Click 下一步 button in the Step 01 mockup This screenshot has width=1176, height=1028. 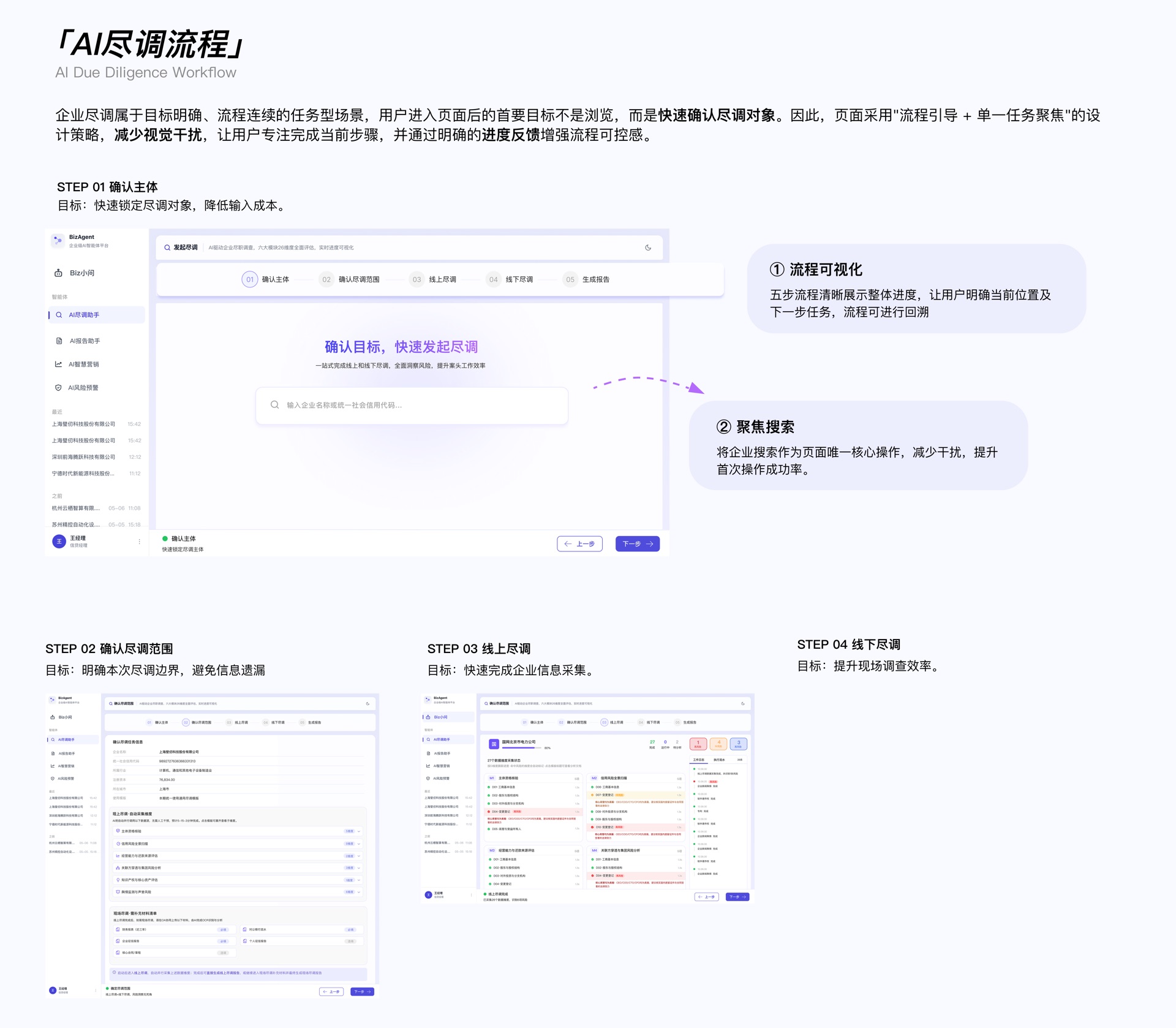638,544
